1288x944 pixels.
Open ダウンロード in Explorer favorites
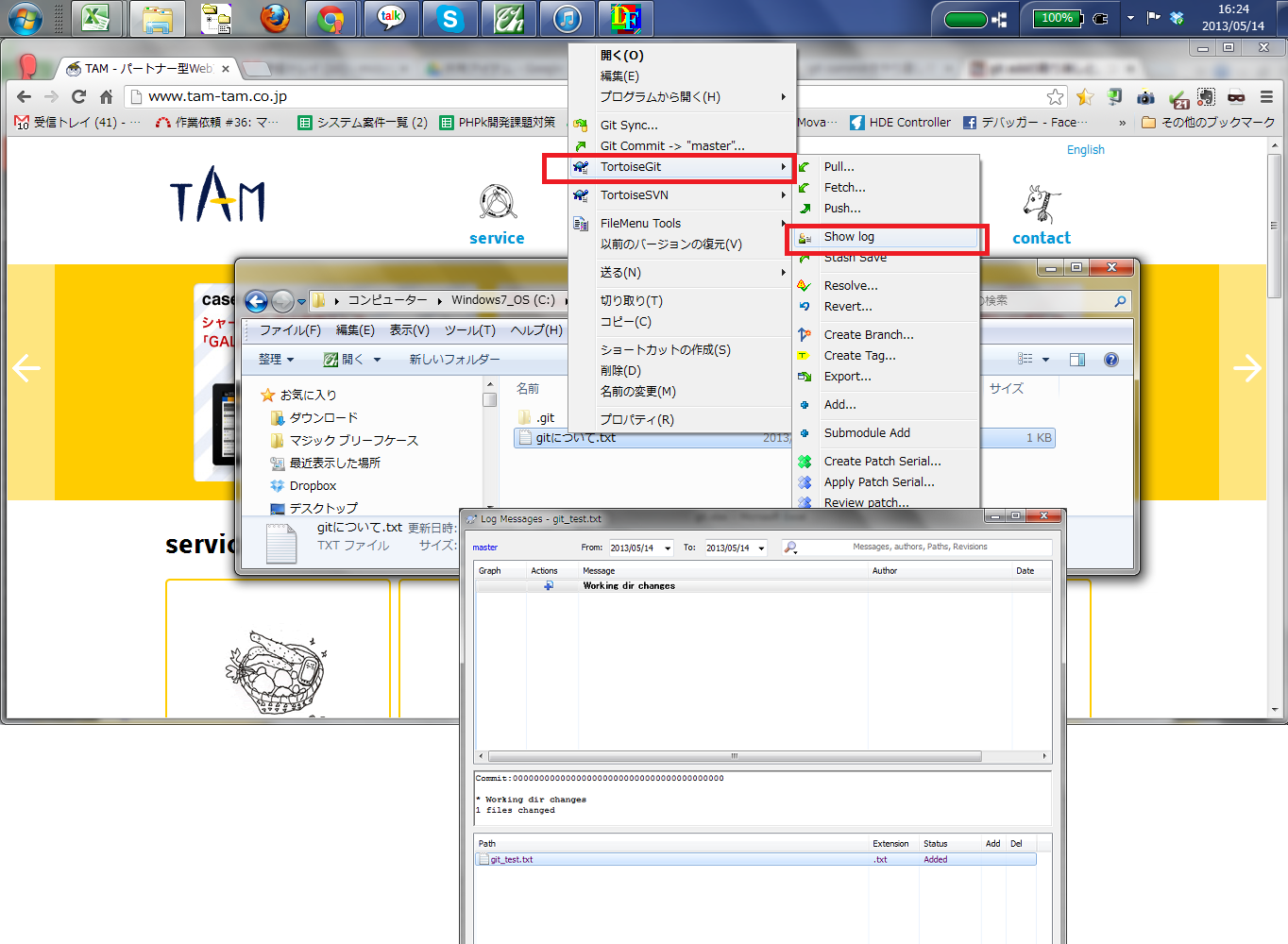click(314, 417)
